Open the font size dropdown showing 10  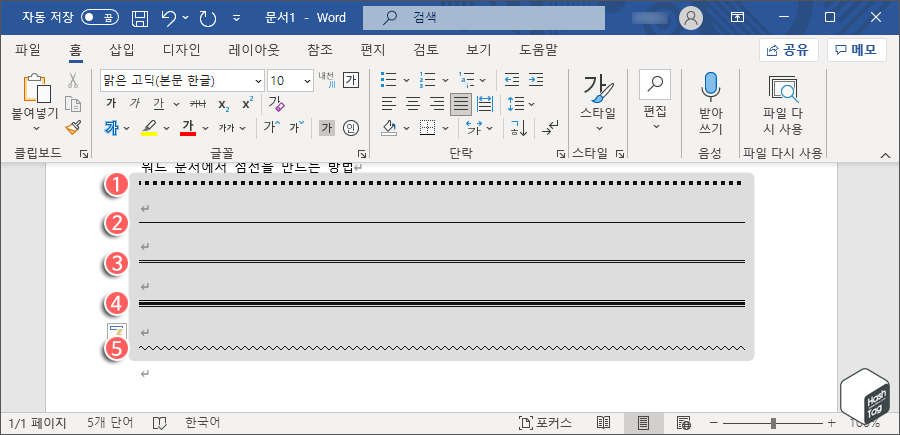point(308,81)
